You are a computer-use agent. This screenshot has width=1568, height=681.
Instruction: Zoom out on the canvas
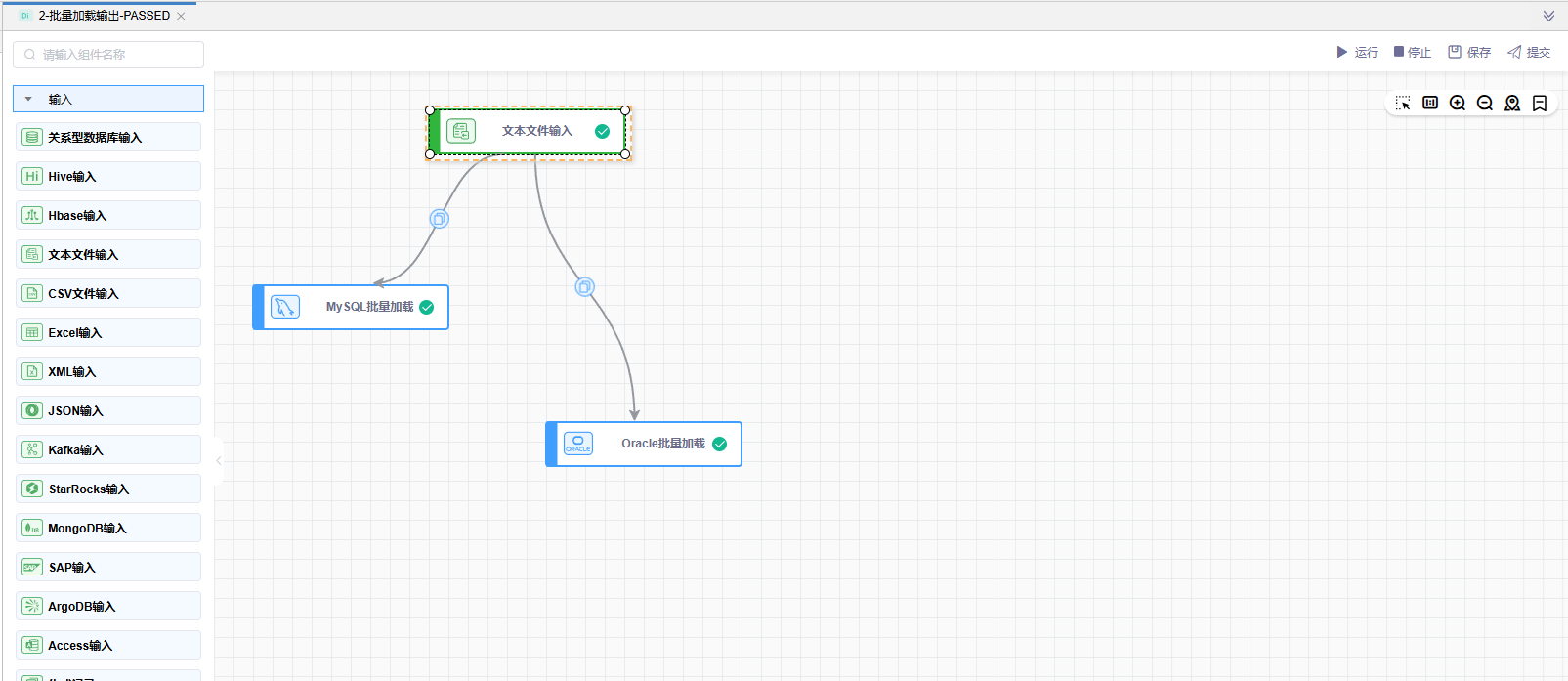pyautogui.click(x=1485, y=104)
